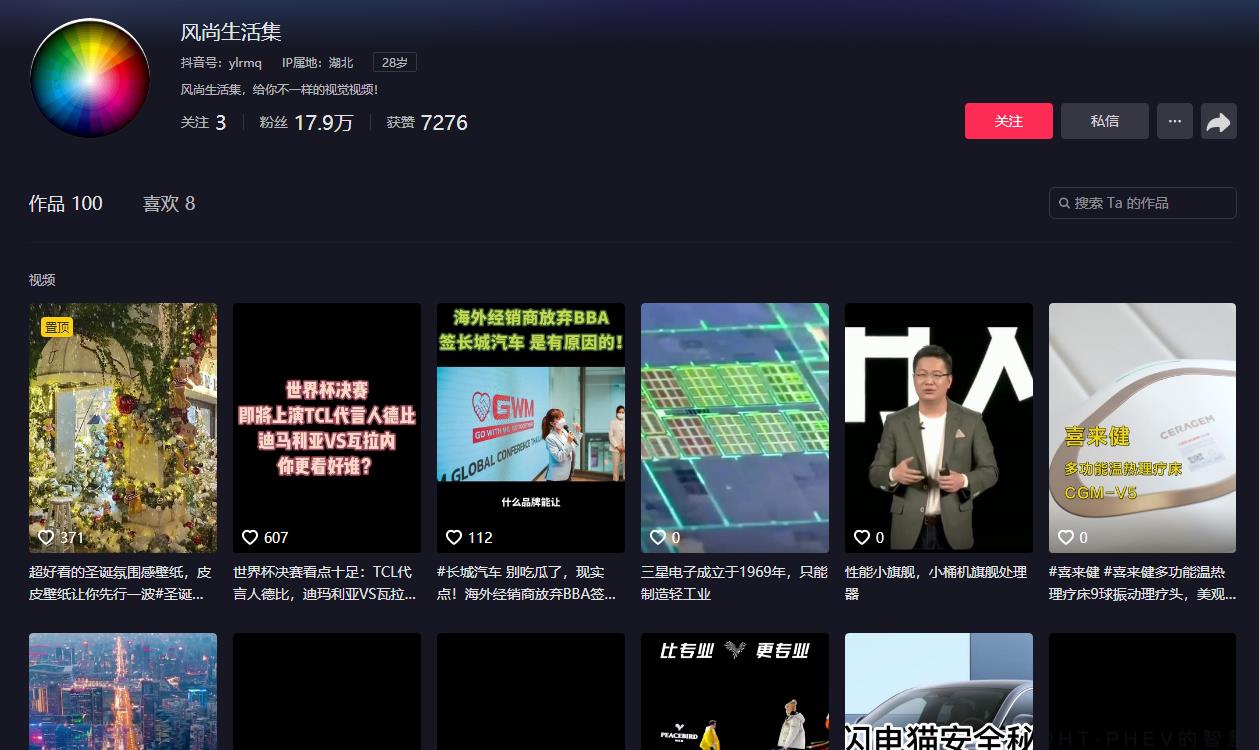This screenshot has width=1259, height=750.
Task: Click the share arrow icon
Action: click(x=1218, y=121)
